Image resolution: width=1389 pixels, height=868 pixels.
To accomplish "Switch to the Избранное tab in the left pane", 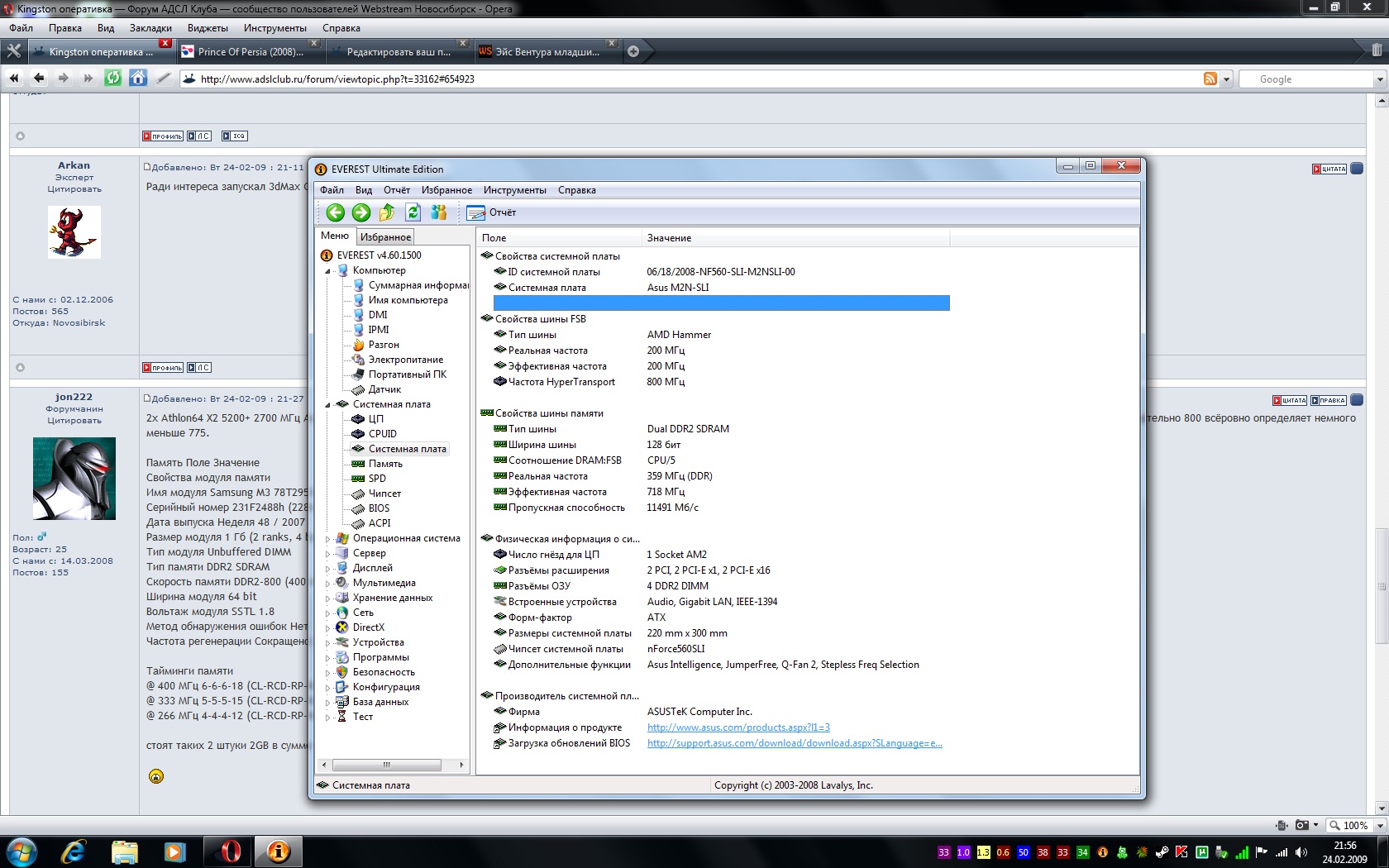I will click(x=385, y=237).
